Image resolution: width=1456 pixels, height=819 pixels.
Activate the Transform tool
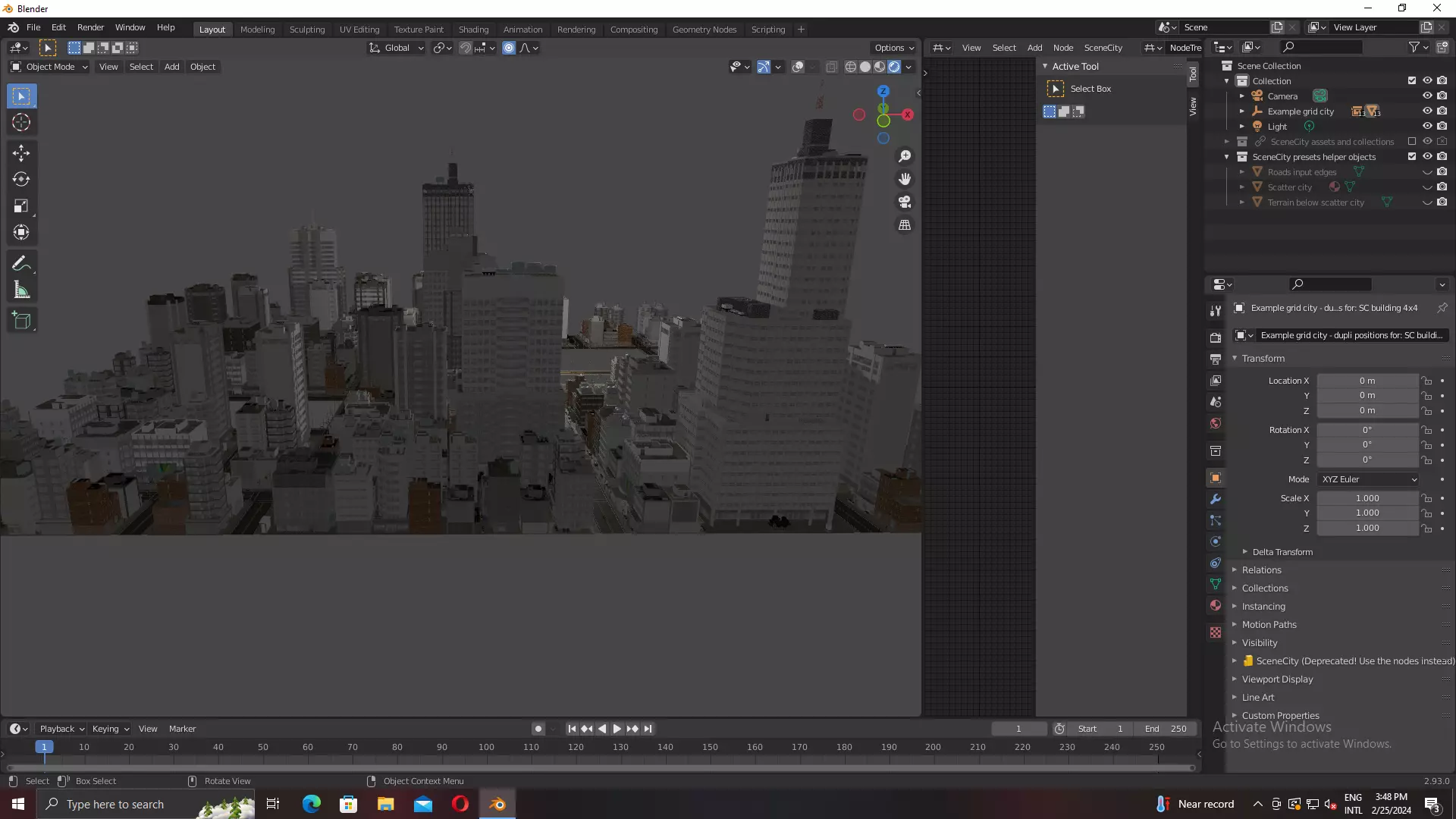pos(21,233)
